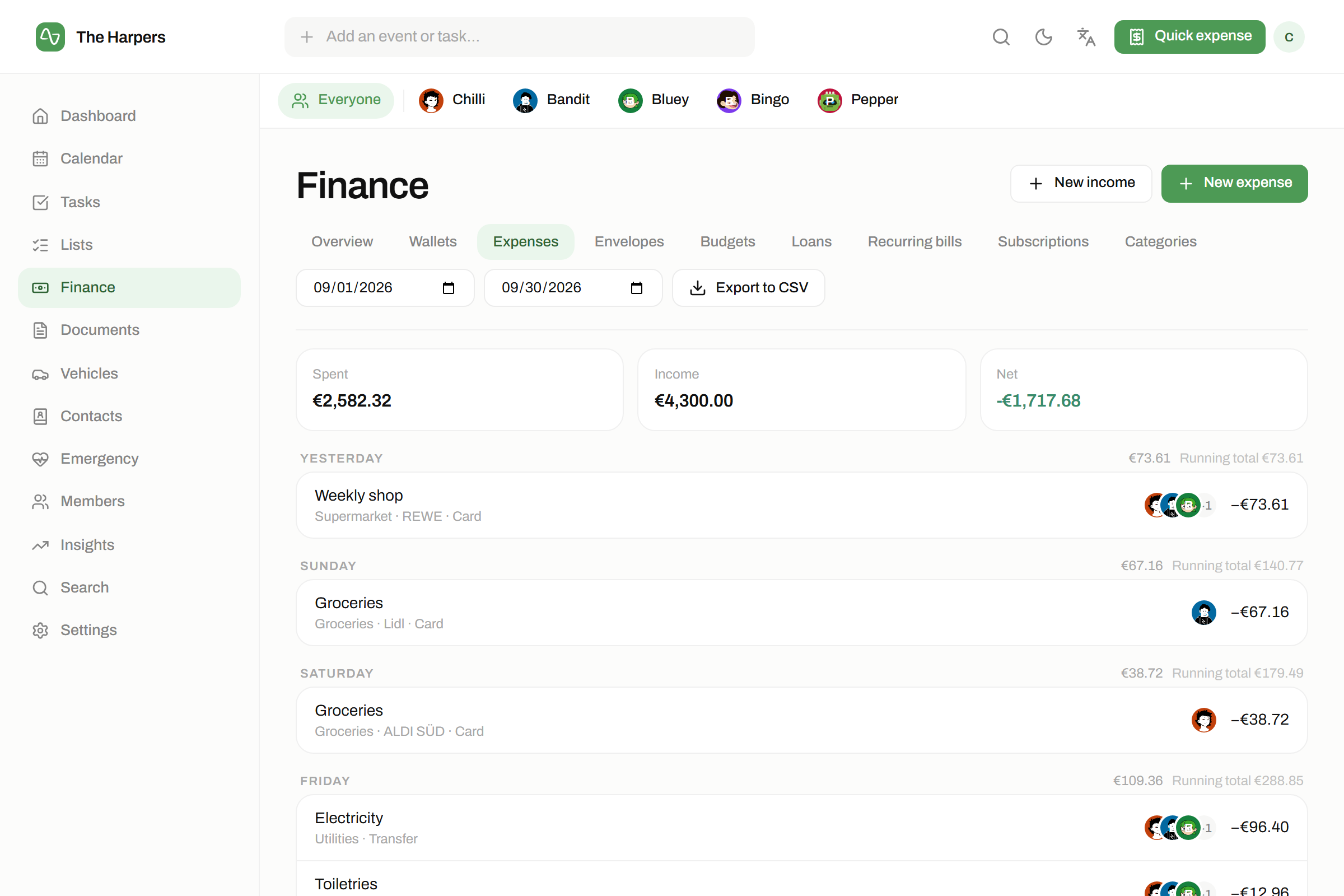Open Vehicles in the sidebar

(129, 373)
